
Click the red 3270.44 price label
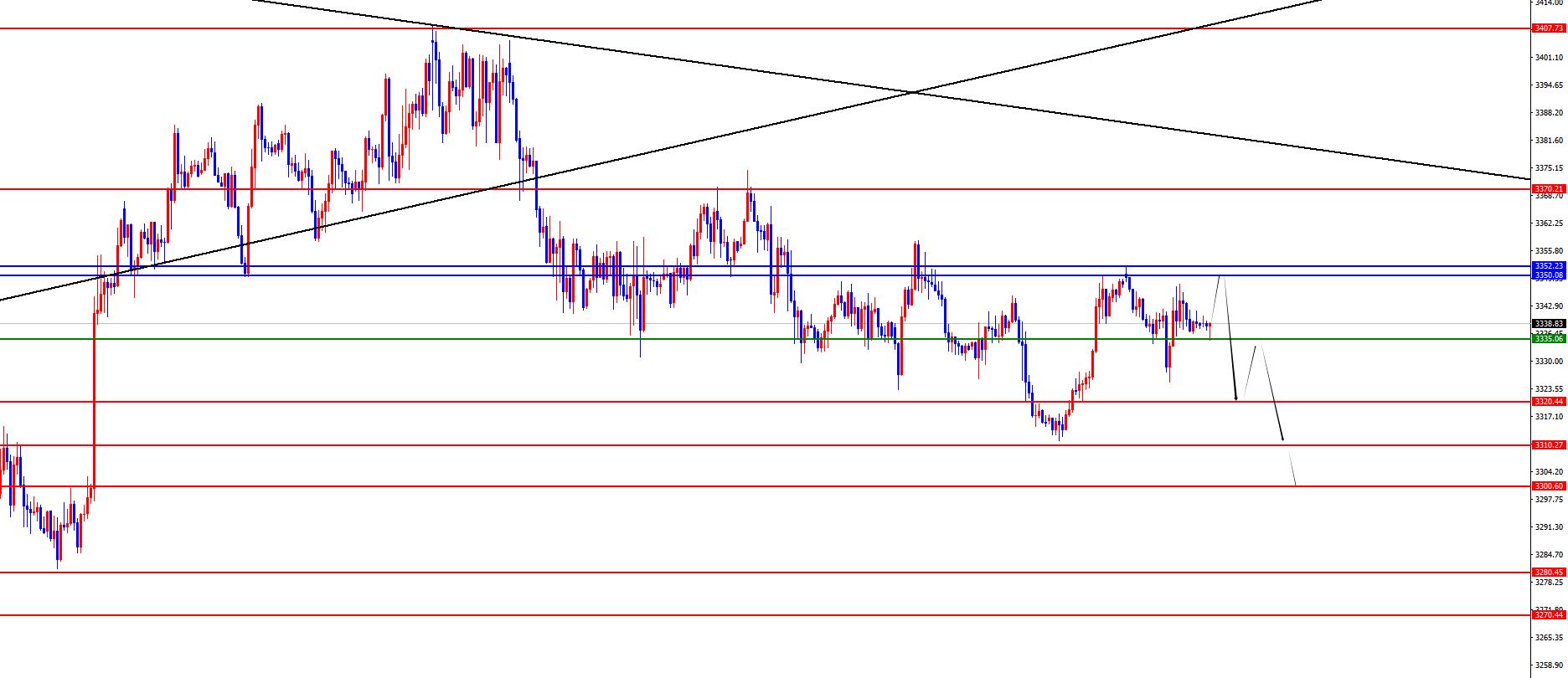coord(1549,615)
